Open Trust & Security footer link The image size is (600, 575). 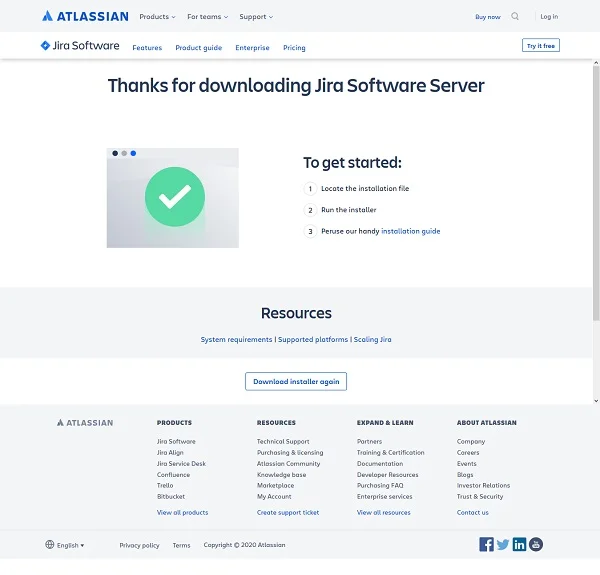pos(480,497)
